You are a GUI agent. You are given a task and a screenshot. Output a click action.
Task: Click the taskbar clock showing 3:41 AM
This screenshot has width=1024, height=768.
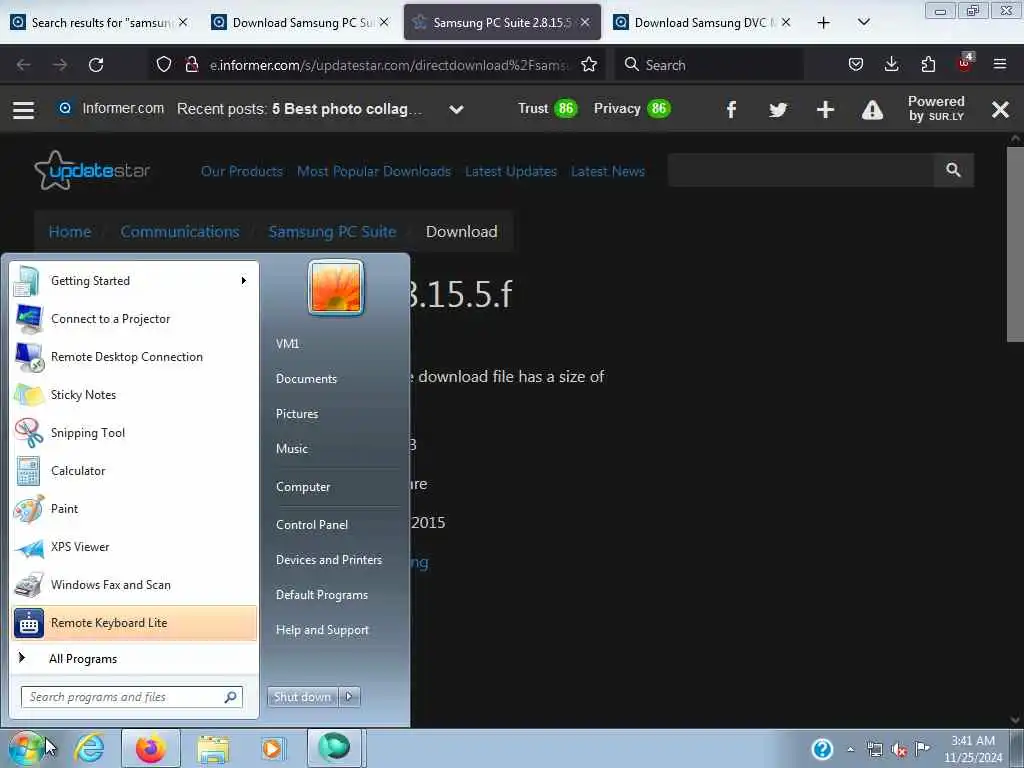pos(973,749)
